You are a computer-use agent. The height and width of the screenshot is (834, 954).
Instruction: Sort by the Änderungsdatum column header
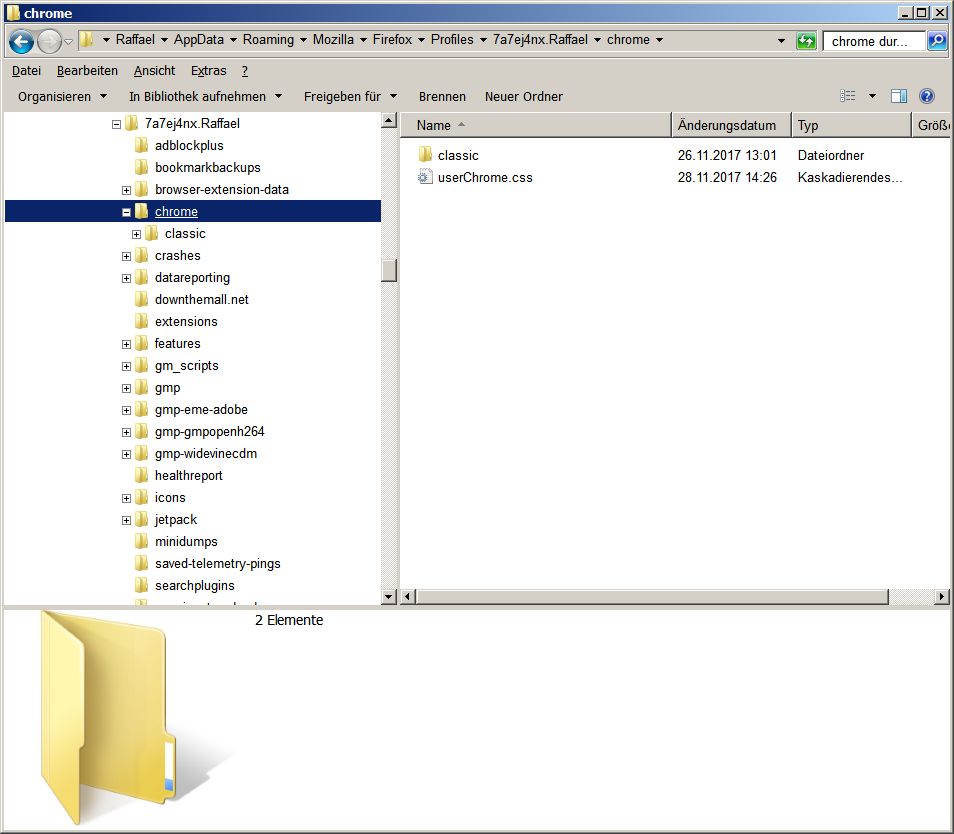coord(732,125)
